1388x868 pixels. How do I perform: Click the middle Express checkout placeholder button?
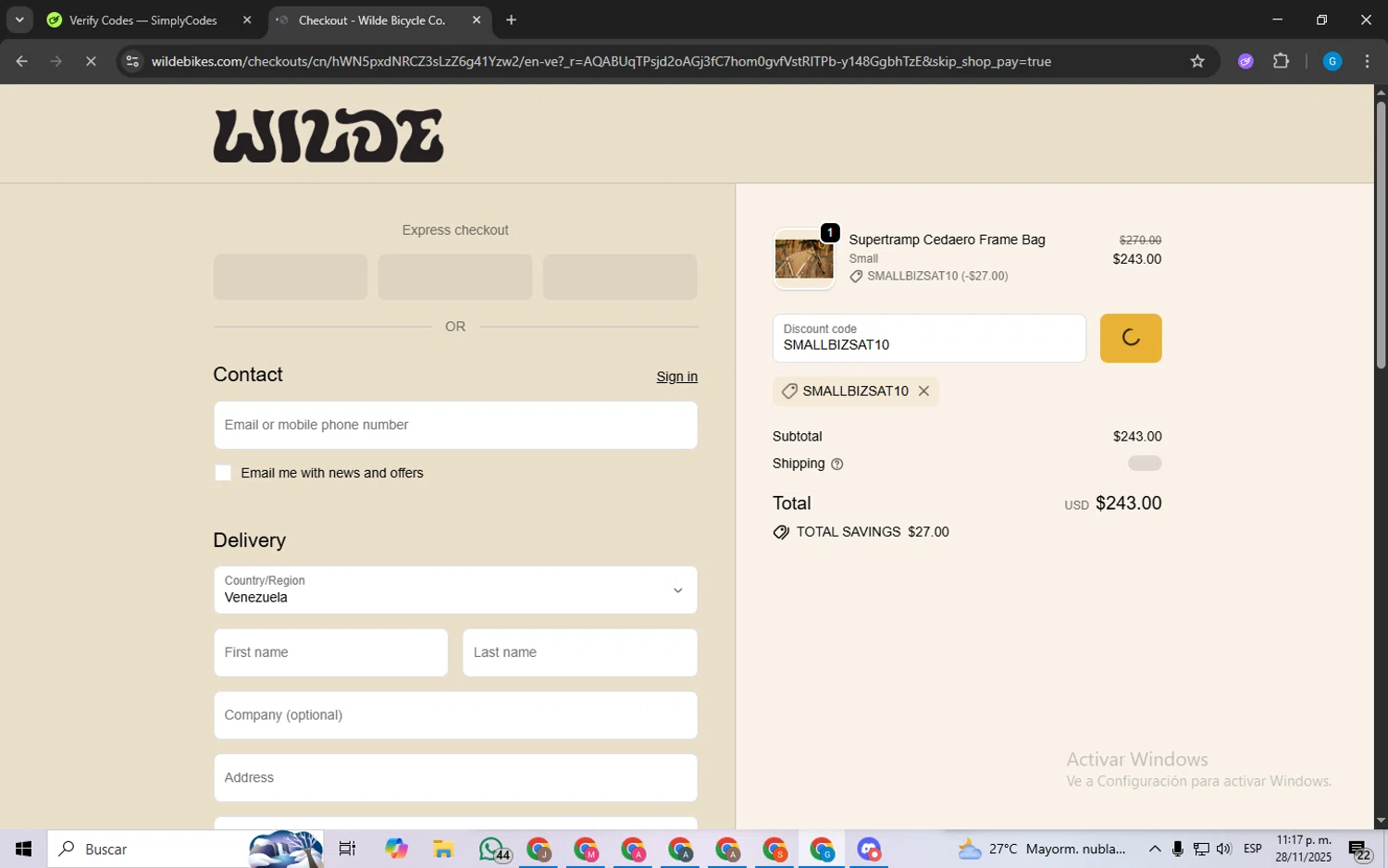click(455, 277)
